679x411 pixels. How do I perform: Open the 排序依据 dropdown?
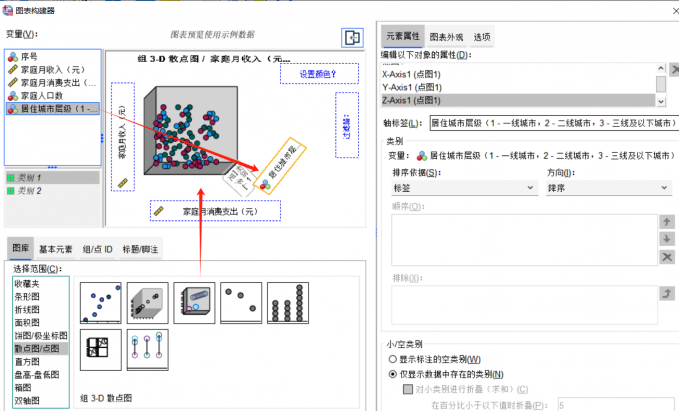[464, 188]
